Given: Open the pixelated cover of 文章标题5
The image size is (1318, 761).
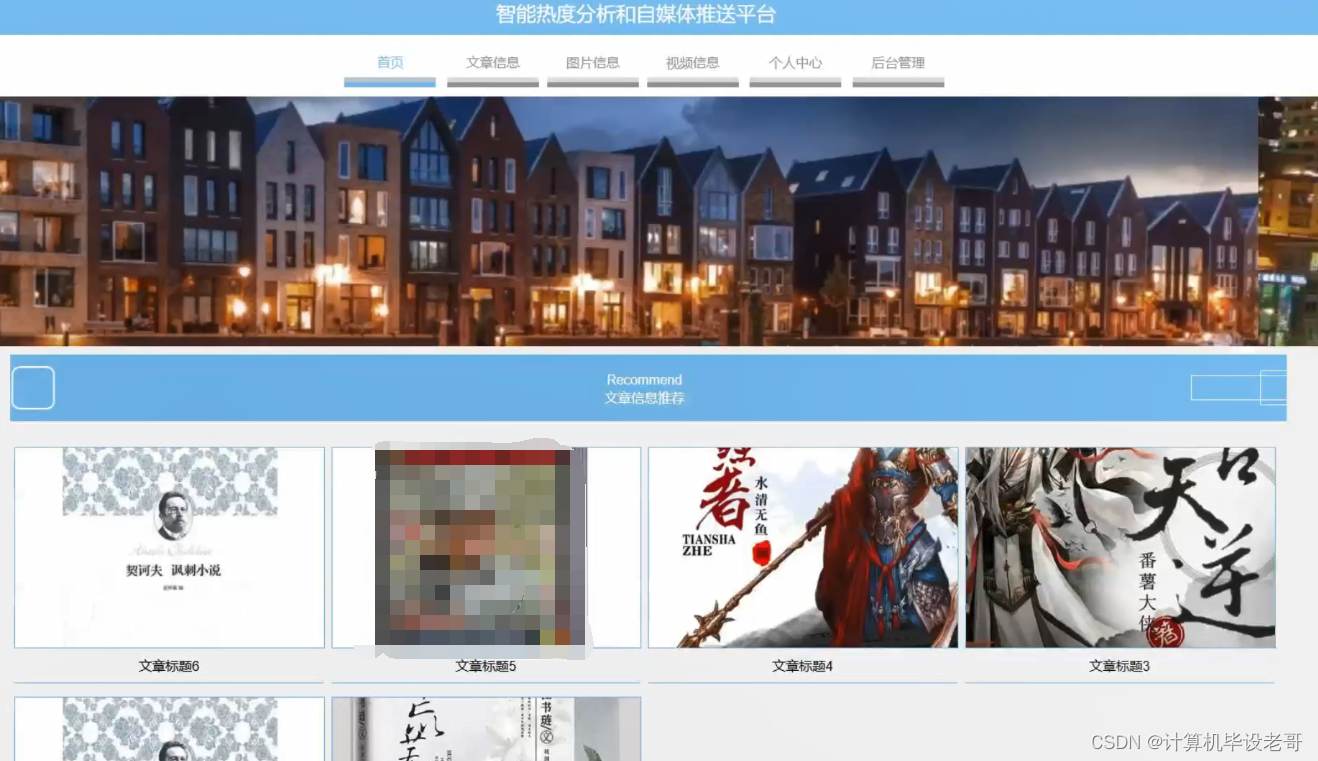Looking at the screenshot, I should point(486,548).
